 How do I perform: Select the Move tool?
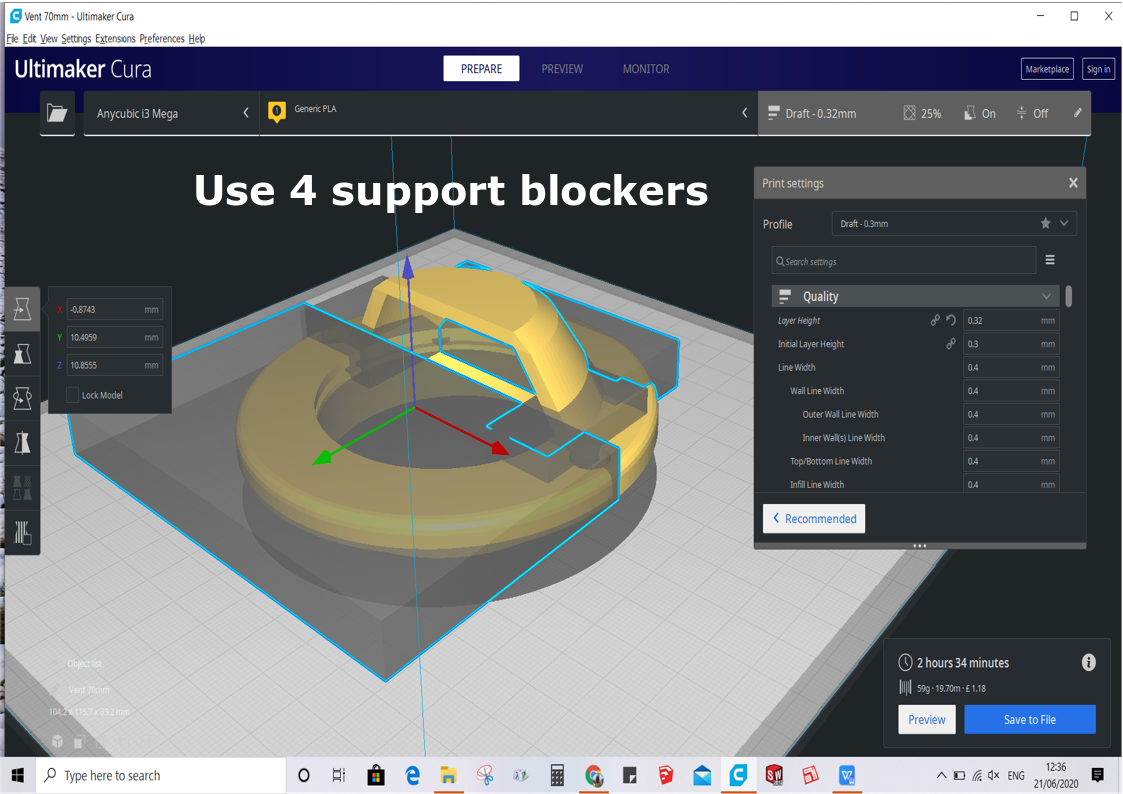(22, 309)
